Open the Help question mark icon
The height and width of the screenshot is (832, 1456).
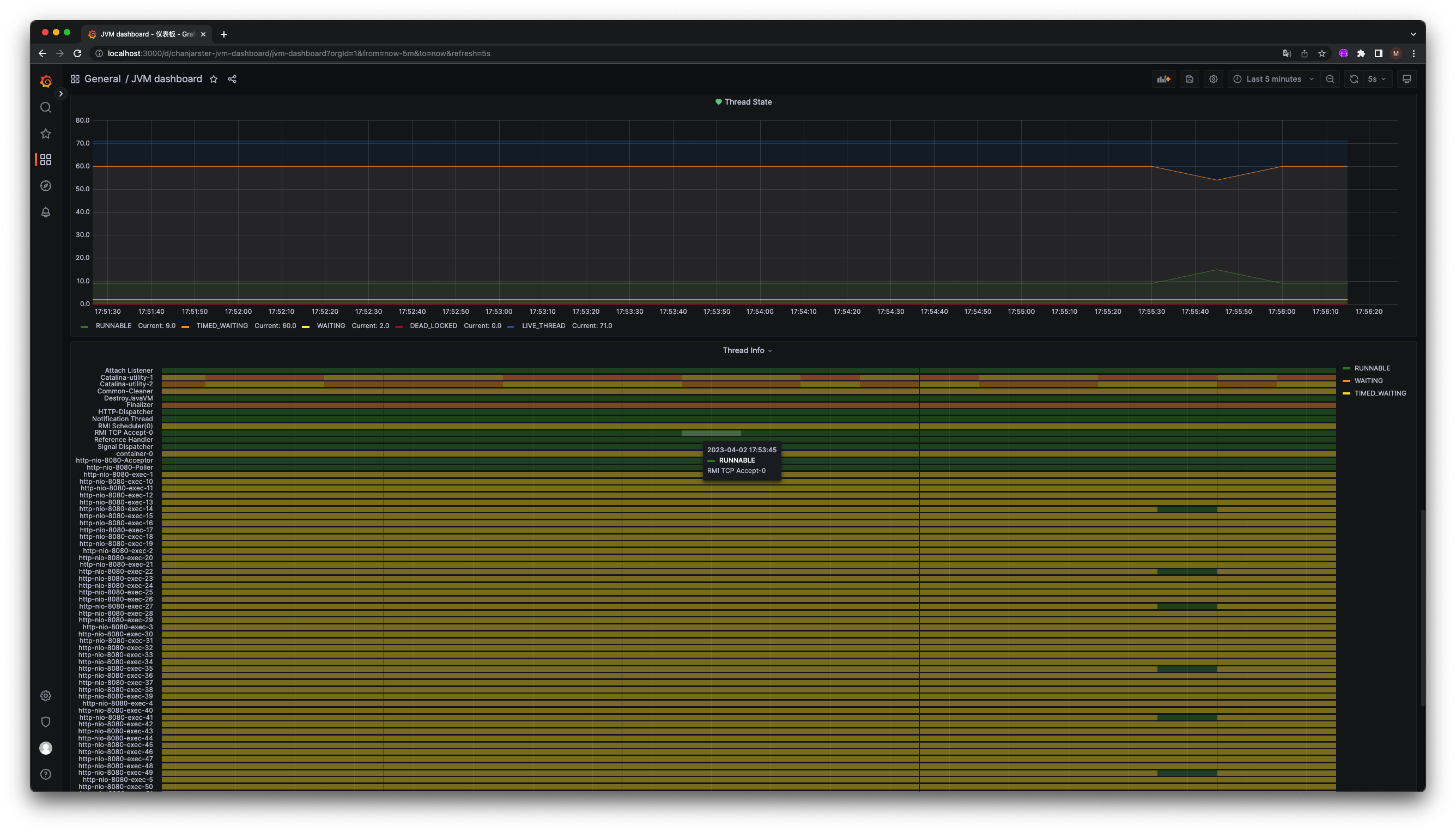[x=46, y=774]
